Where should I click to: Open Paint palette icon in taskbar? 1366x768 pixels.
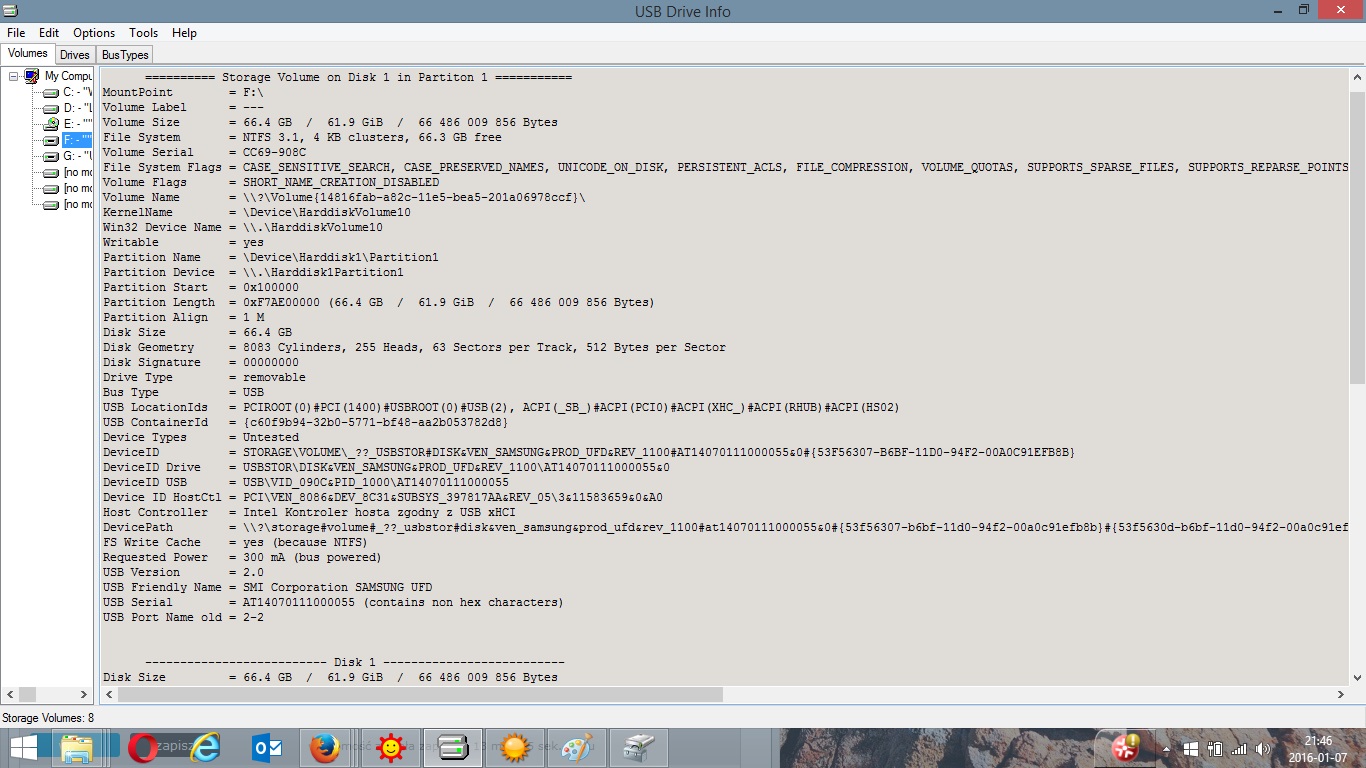[x=576, y=747]
